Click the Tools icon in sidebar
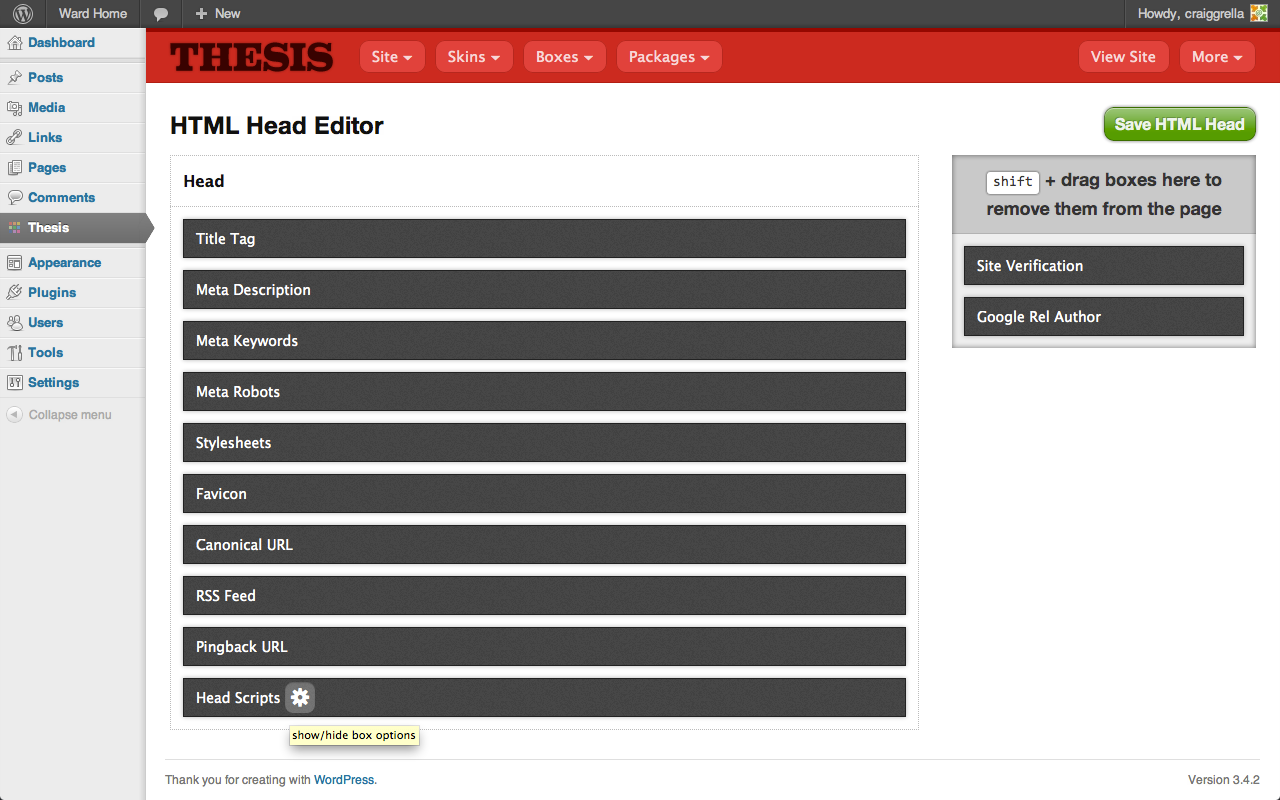 click(x=14, y=353)
